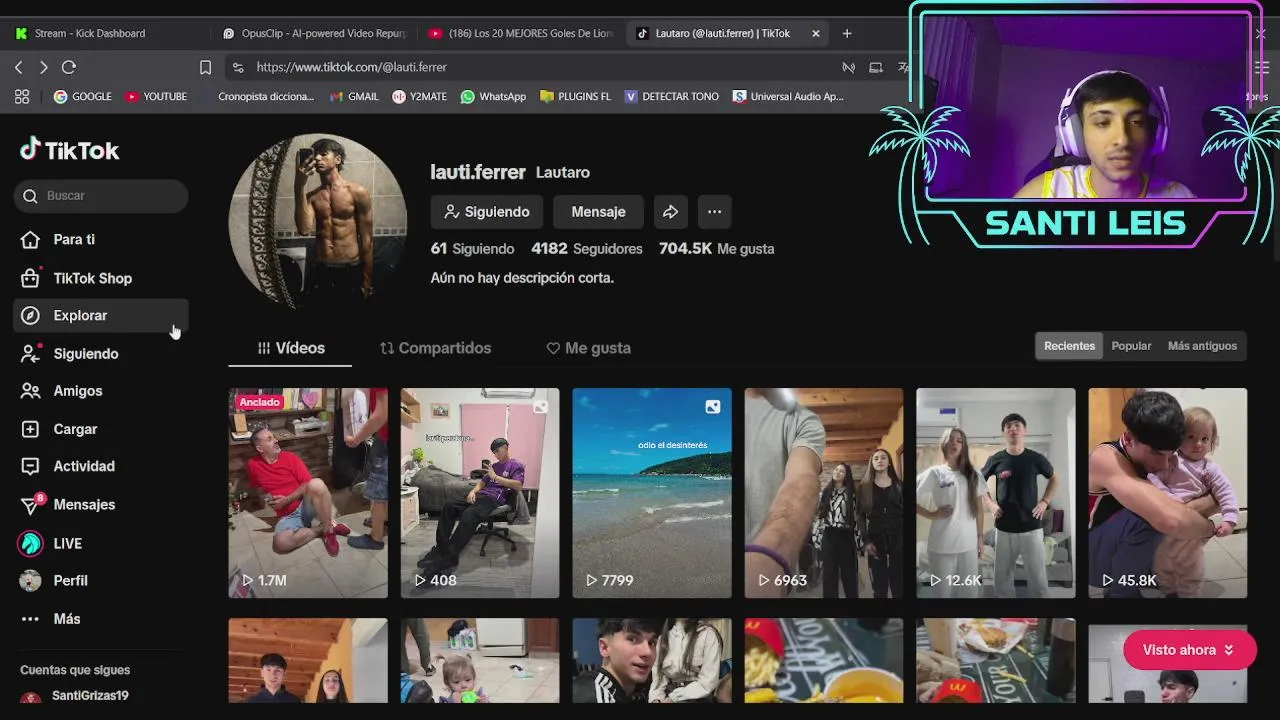Switch to Me gusta tab
The width and height of the screenshot is (1280, 720).
(x=588, y=348)
